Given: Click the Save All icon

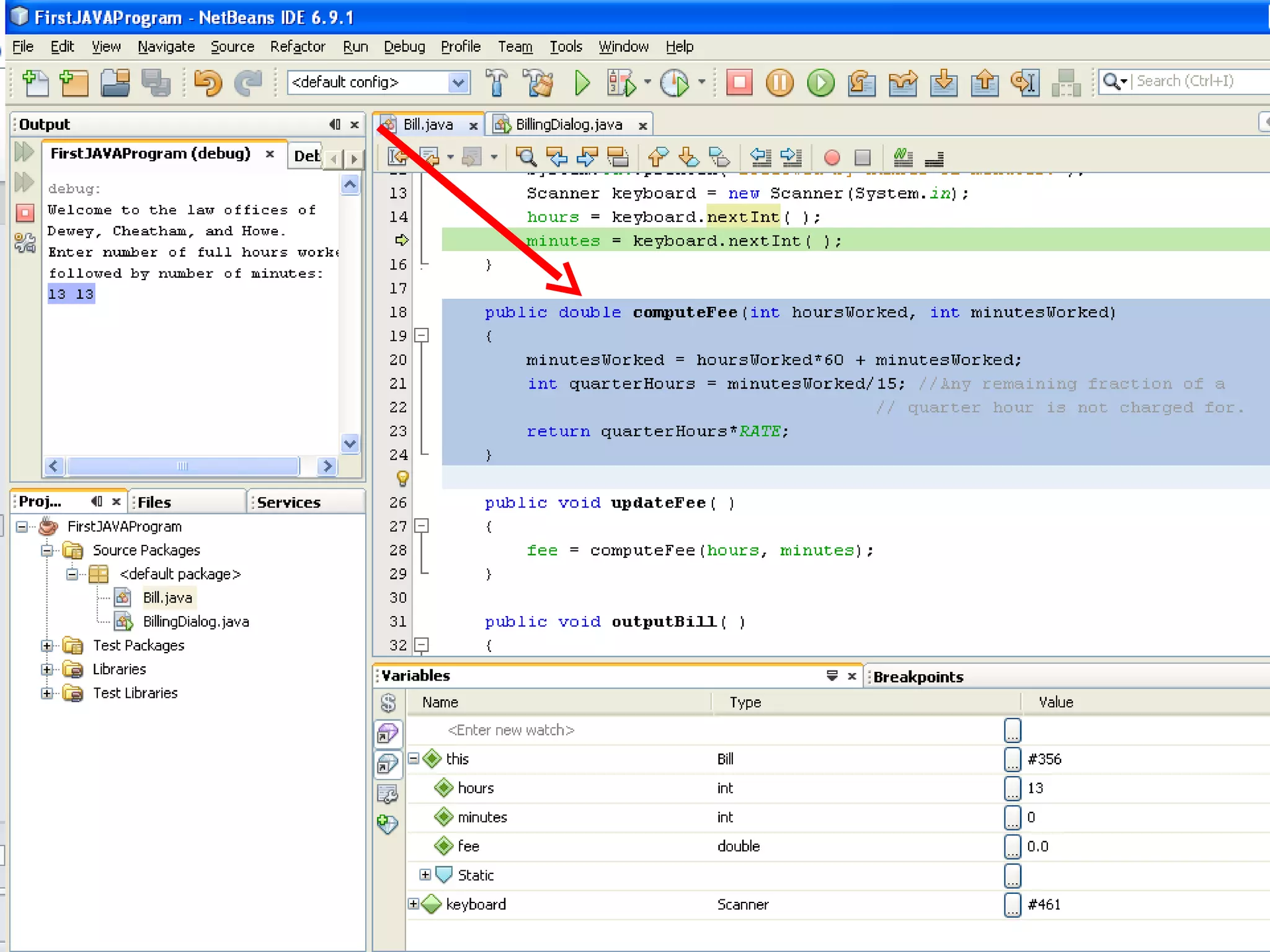Looking at the screenshot, I should (x=156, y=82).
